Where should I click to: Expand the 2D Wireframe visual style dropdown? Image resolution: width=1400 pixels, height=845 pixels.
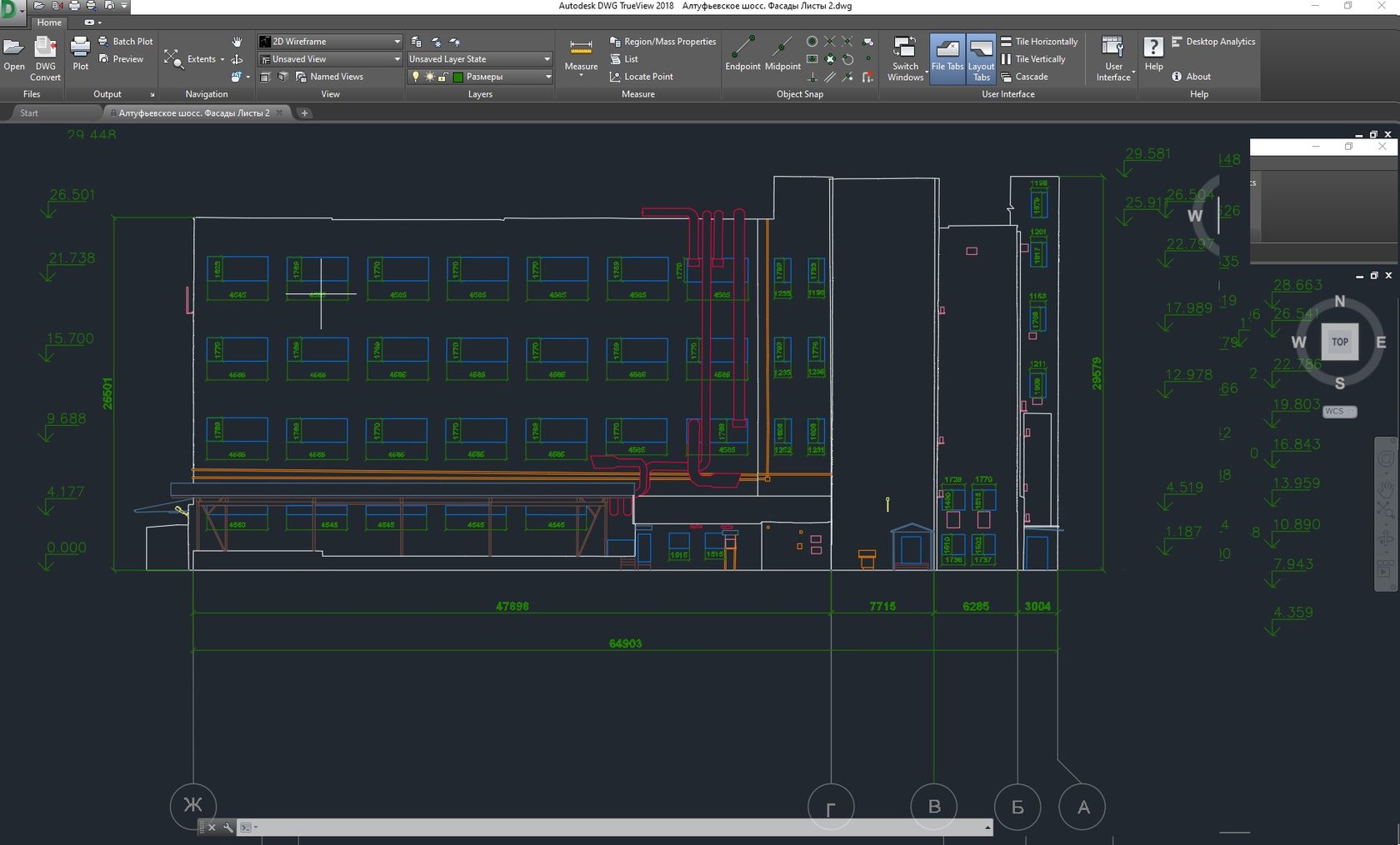tap(397, 42)
